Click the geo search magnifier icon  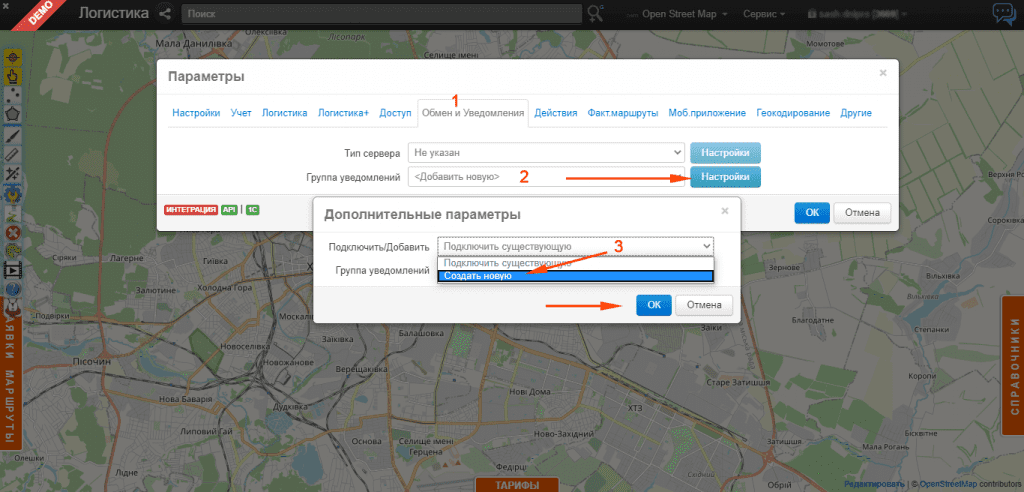click(596, 13)
